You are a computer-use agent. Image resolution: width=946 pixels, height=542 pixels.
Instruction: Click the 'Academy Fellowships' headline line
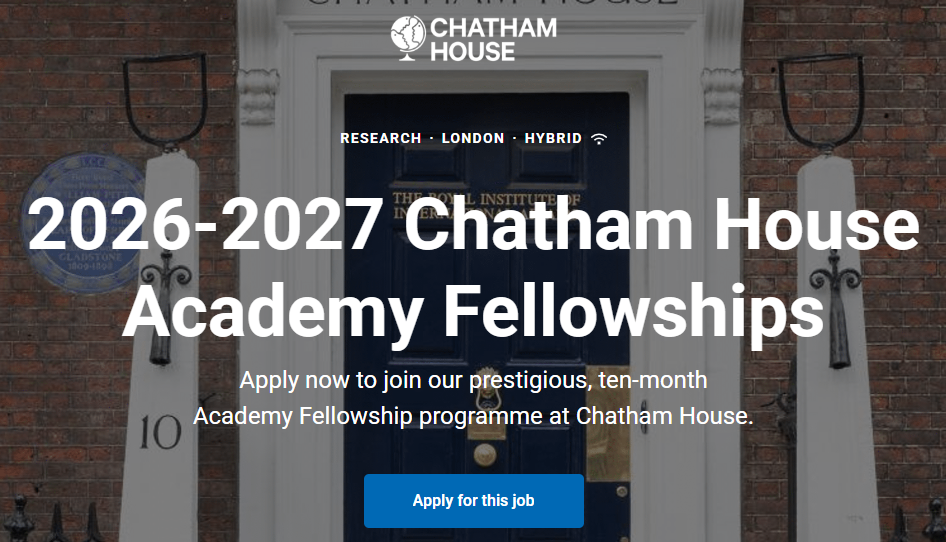tap(473, 311)
